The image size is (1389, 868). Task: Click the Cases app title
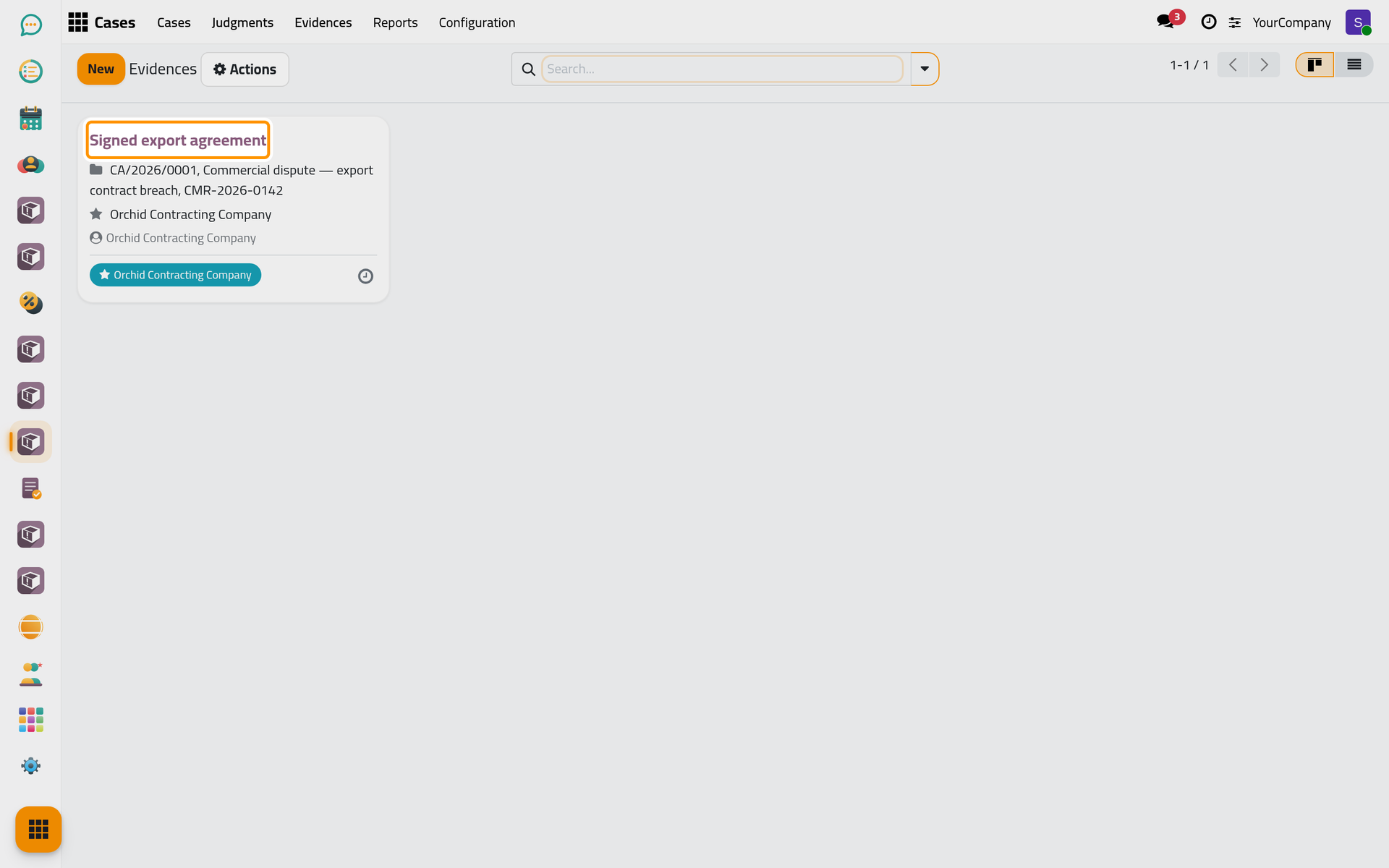114,22
